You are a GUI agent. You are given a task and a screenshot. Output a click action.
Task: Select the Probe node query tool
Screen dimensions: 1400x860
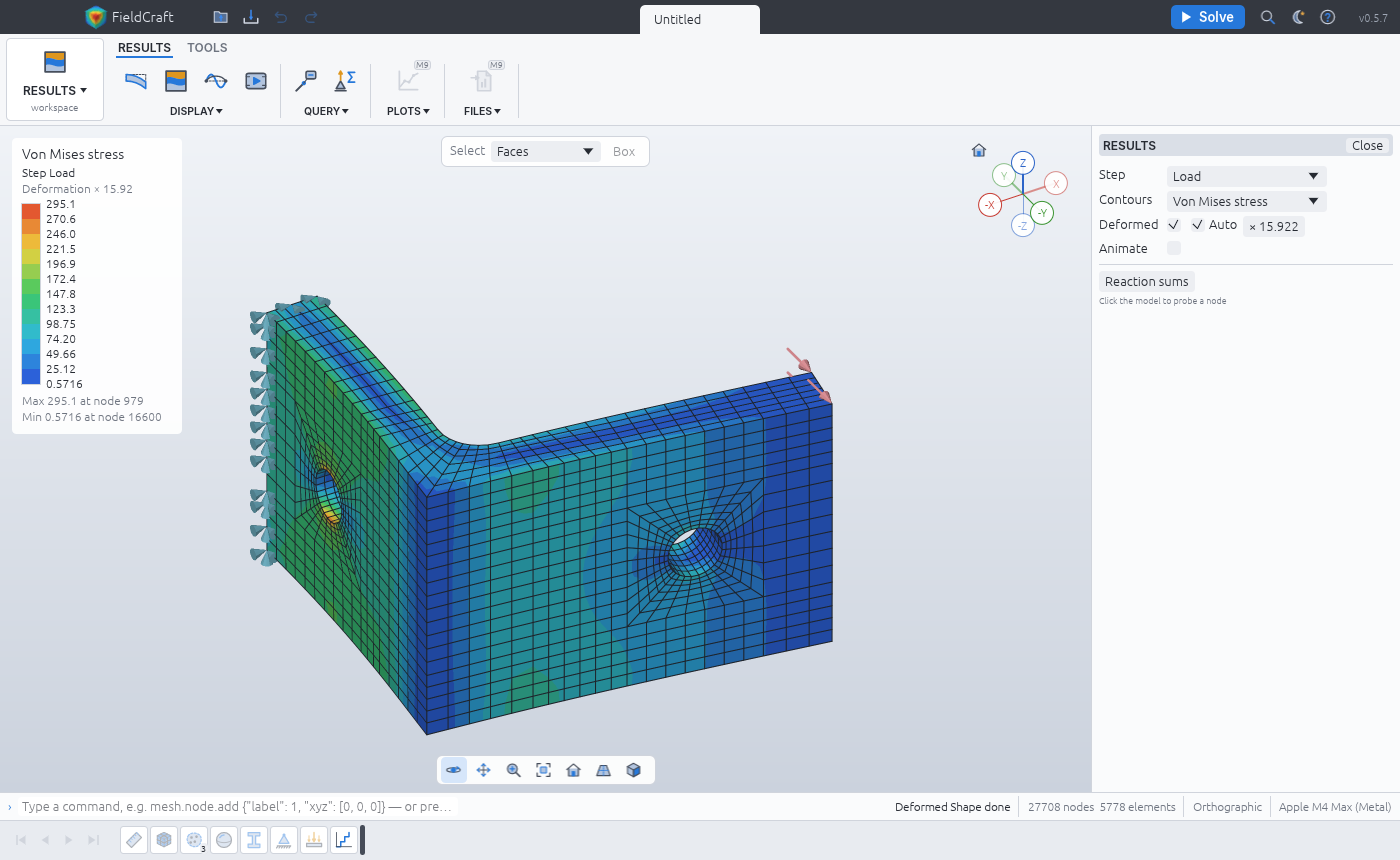point(306,81)
